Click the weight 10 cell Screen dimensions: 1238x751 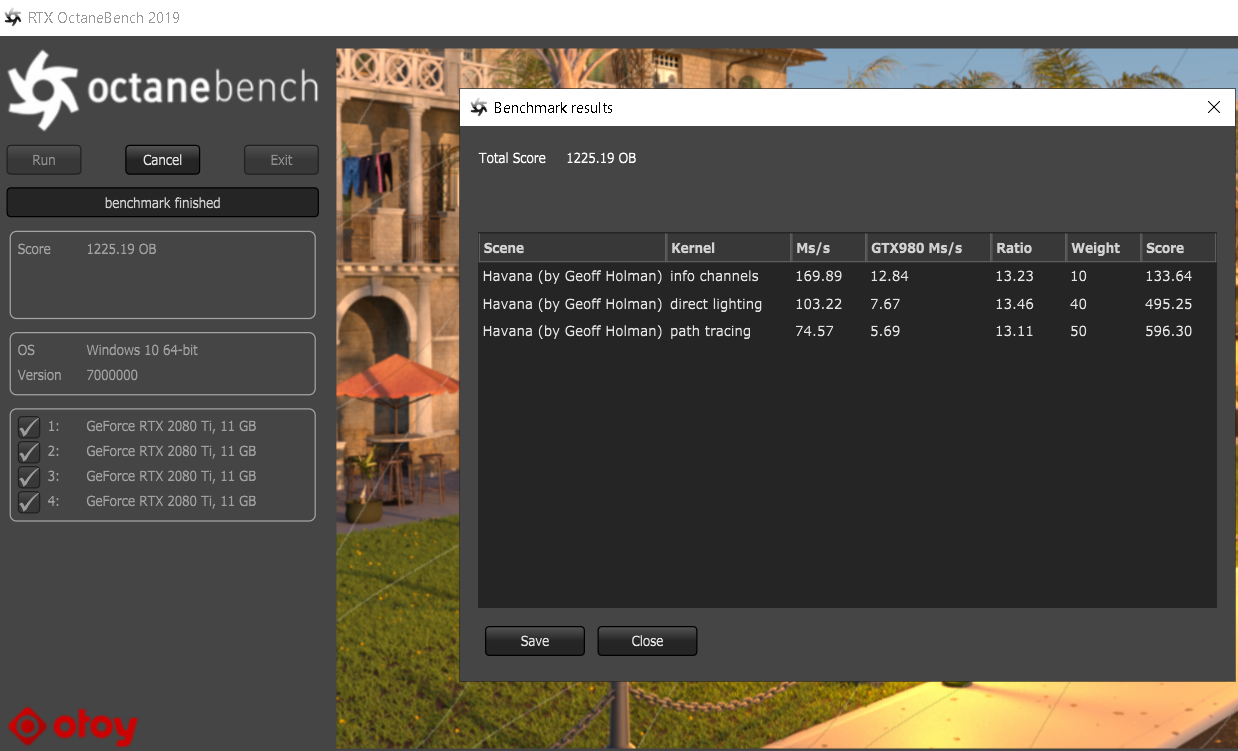coord(1078,276)
